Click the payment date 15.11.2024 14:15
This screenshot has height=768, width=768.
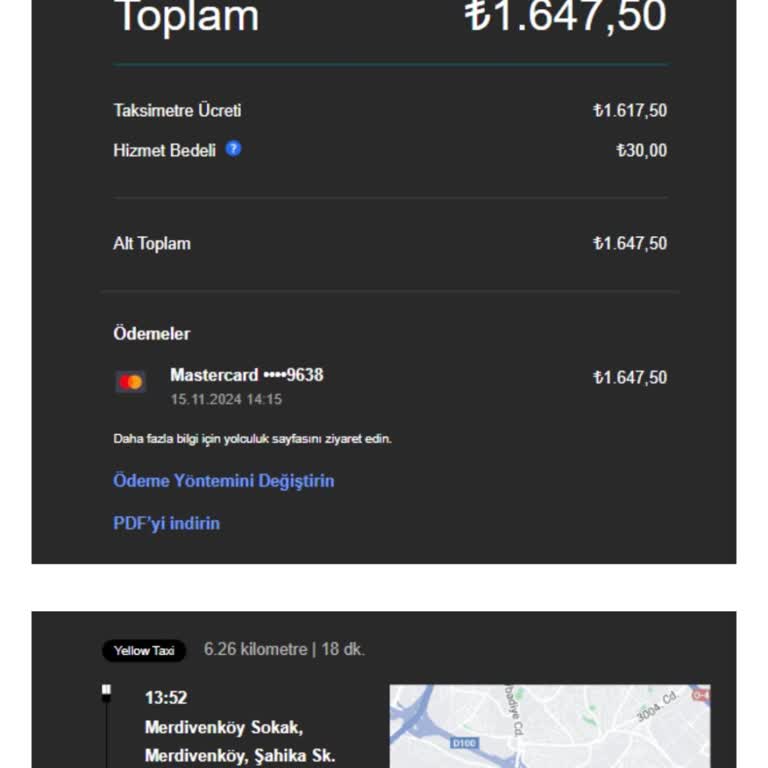click(226, 400)
